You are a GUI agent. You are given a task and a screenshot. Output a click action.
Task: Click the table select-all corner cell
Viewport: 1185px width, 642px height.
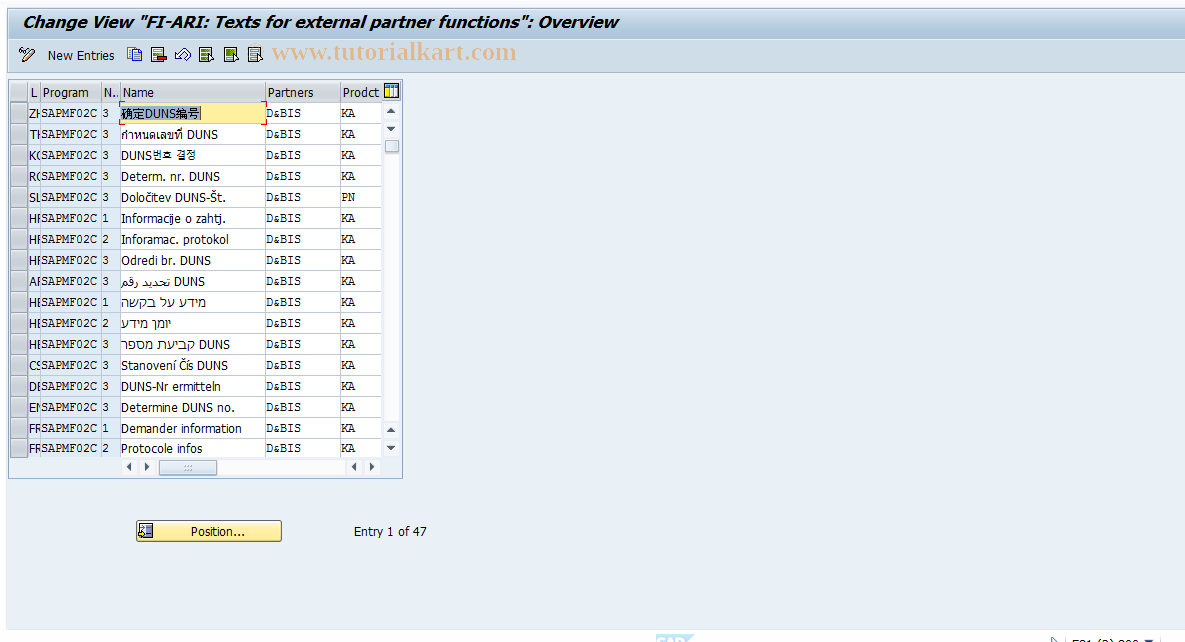[19, 92]
